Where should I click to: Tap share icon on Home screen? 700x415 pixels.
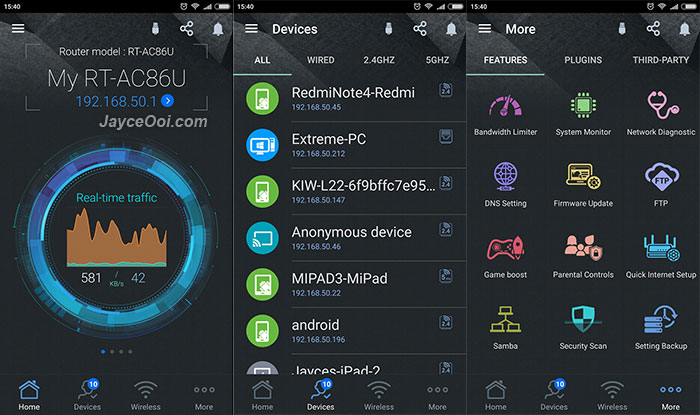[187, 29]
